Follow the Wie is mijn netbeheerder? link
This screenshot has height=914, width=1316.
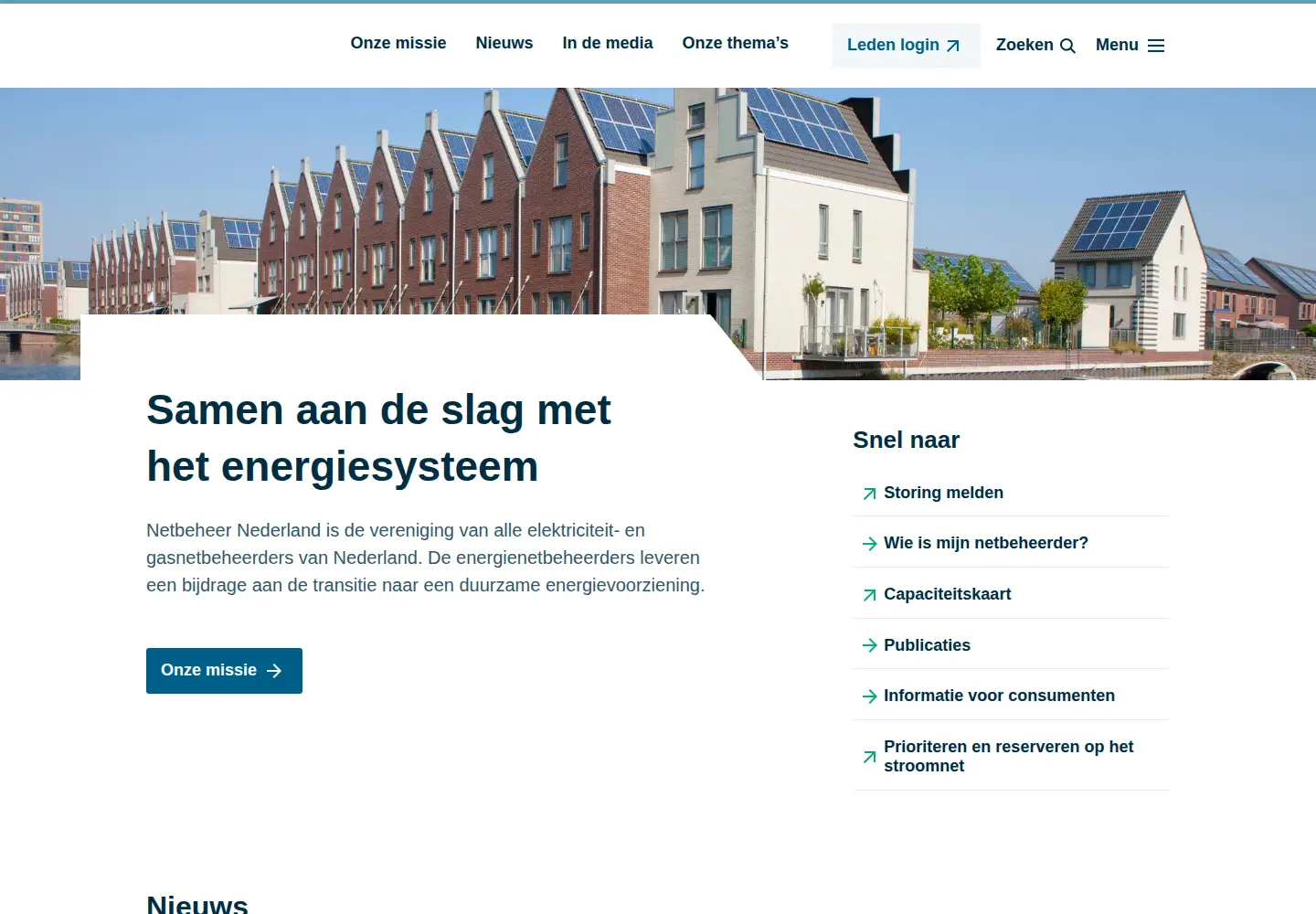click(986, 543)
